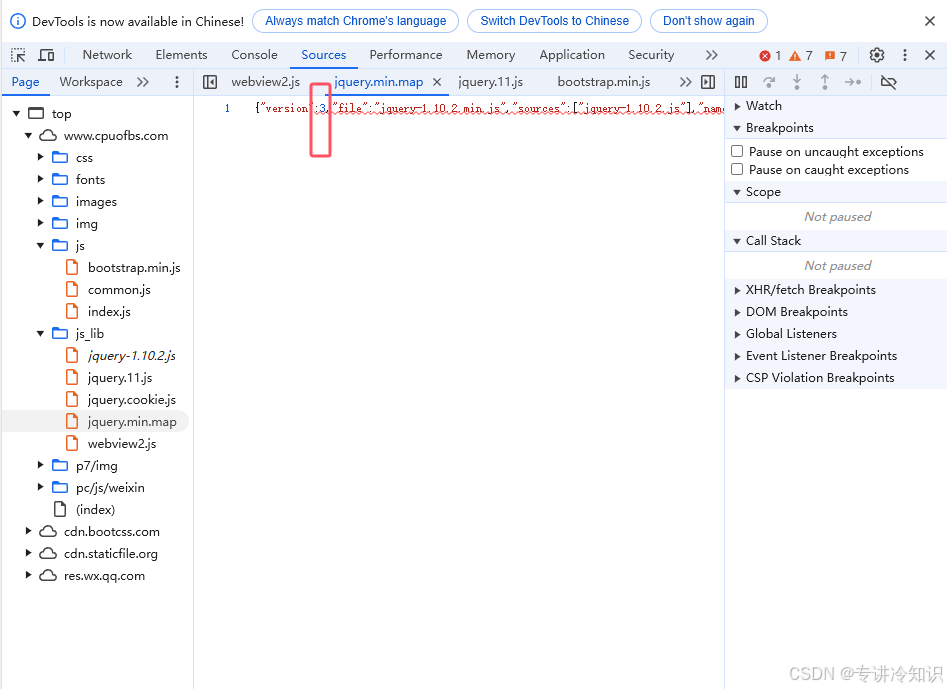Click the step out of current function icon

click(825, 82)
